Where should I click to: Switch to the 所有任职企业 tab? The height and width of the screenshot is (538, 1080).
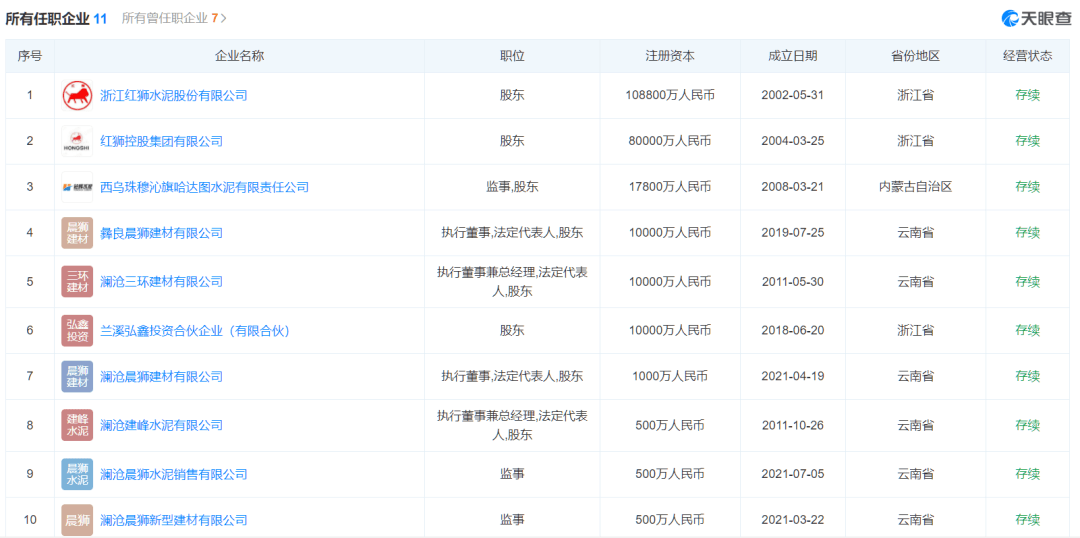coord(55,18)
